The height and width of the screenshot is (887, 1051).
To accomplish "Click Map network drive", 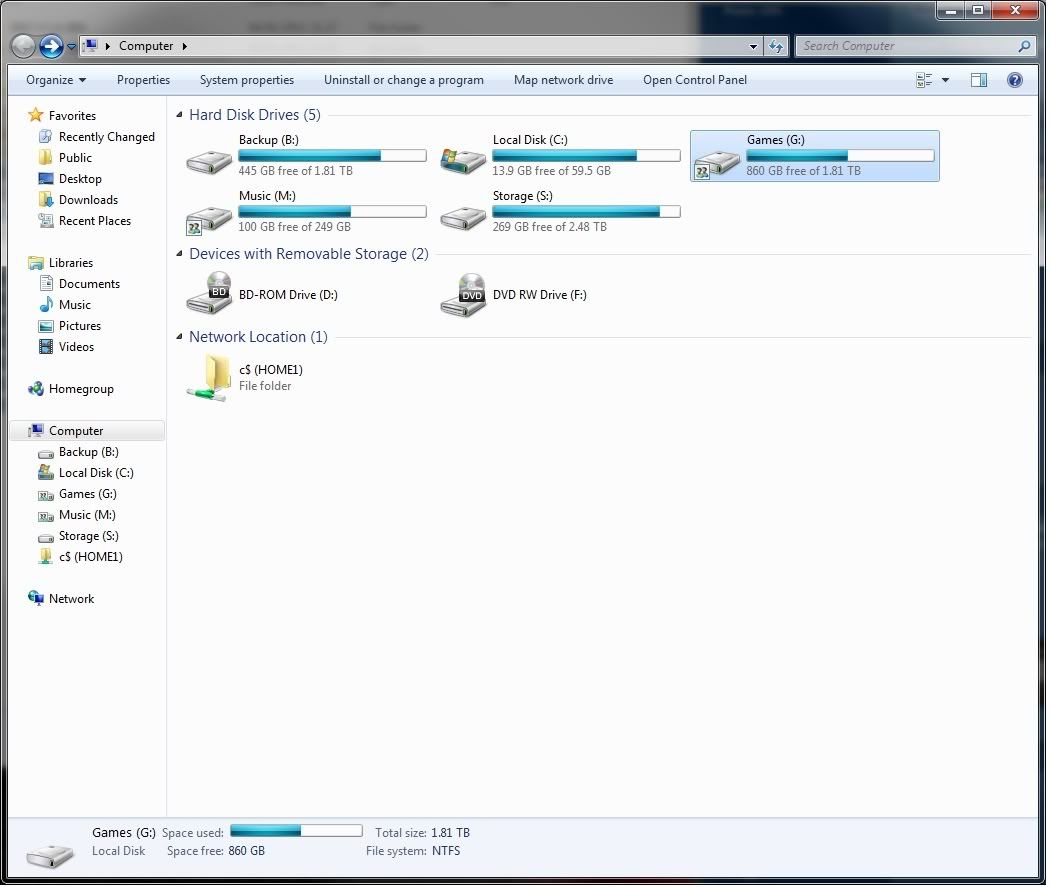I will pos(563,80).
